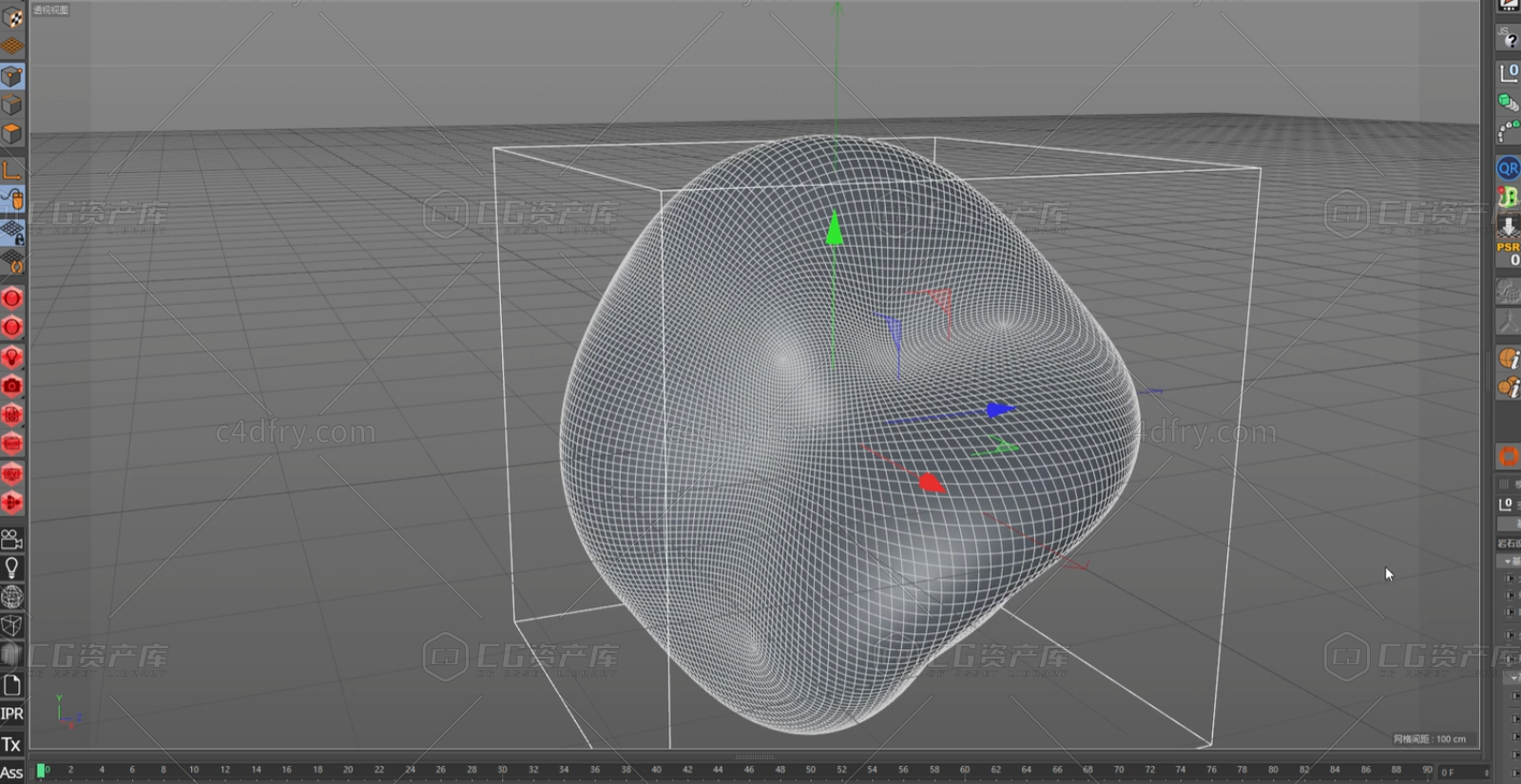This screenshot has width=1521, height=784.
Task: Click the green B plugin icon
Action: pyautogui.click(x=1509, y=197)
